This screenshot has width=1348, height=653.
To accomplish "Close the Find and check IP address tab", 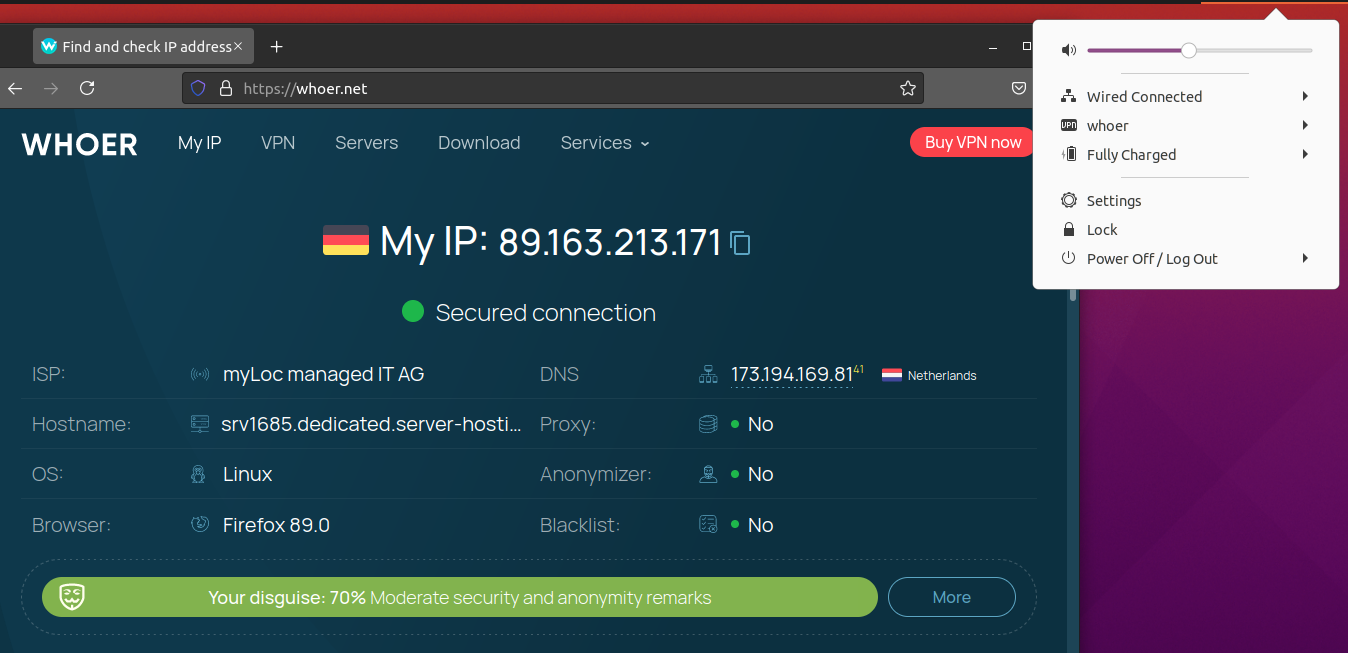I will tap(238, 46).
